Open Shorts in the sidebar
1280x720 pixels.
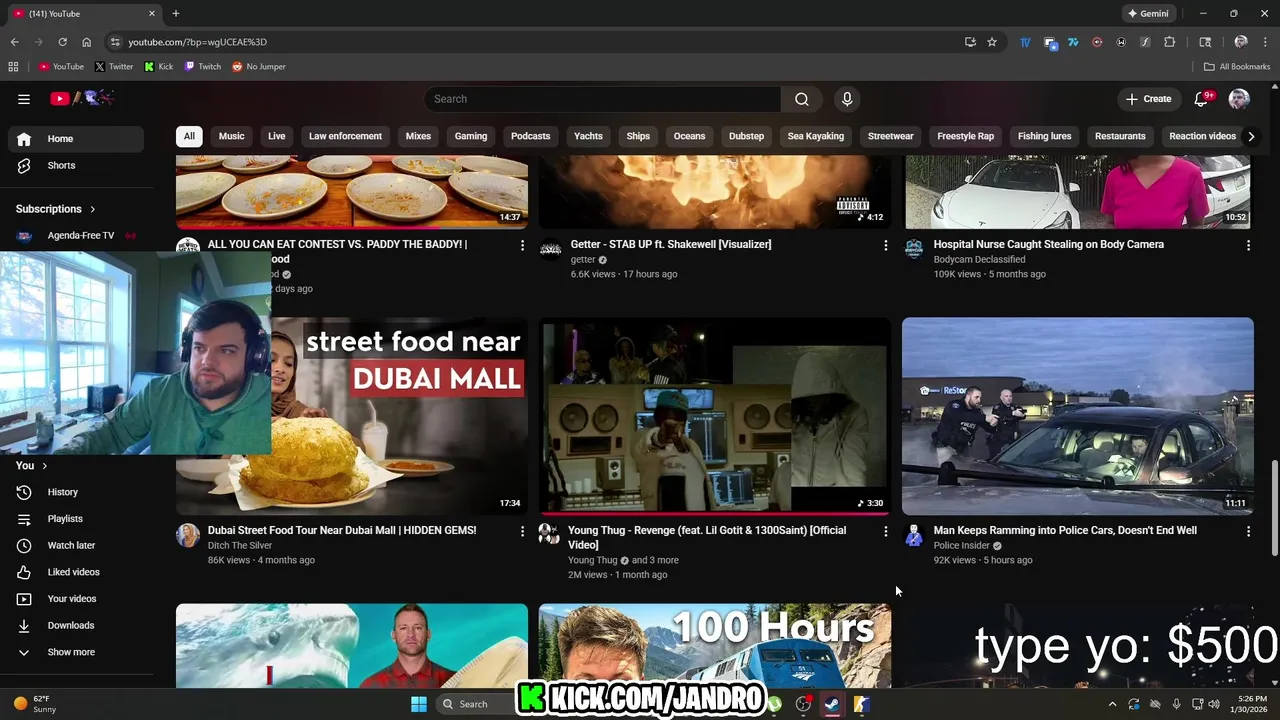click(76, 165)
